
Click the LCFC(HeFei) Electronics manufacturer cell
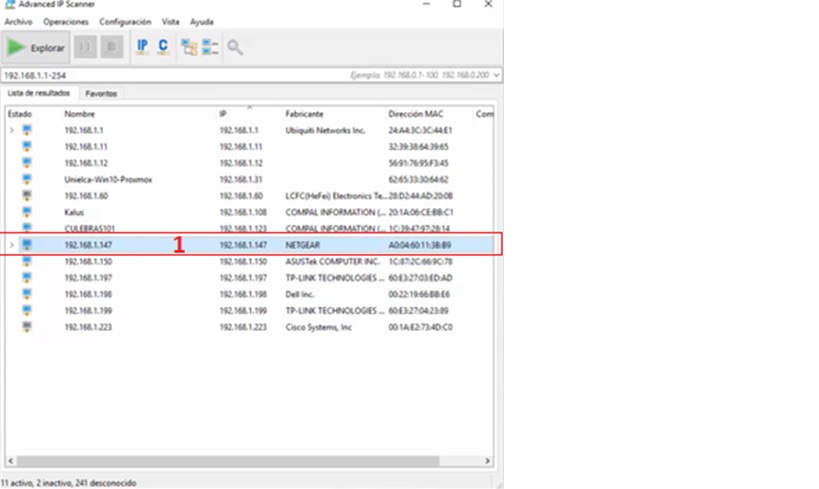coord(335,196)
